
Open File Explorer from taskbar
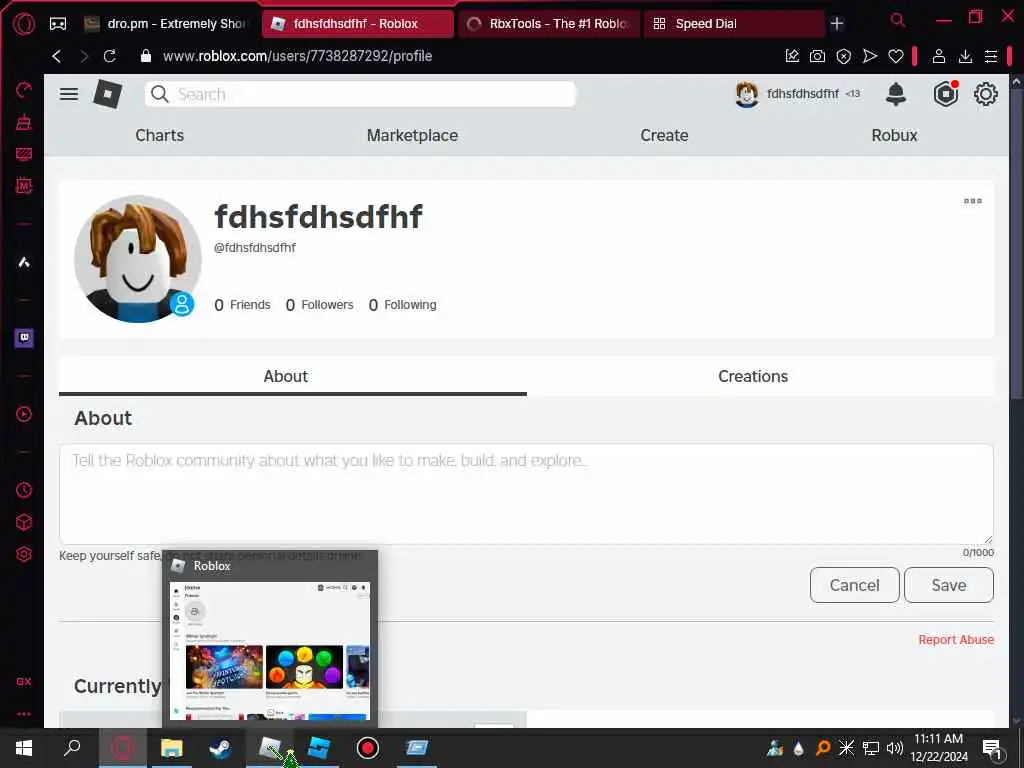pyautogui.click(x=172, y=748)
